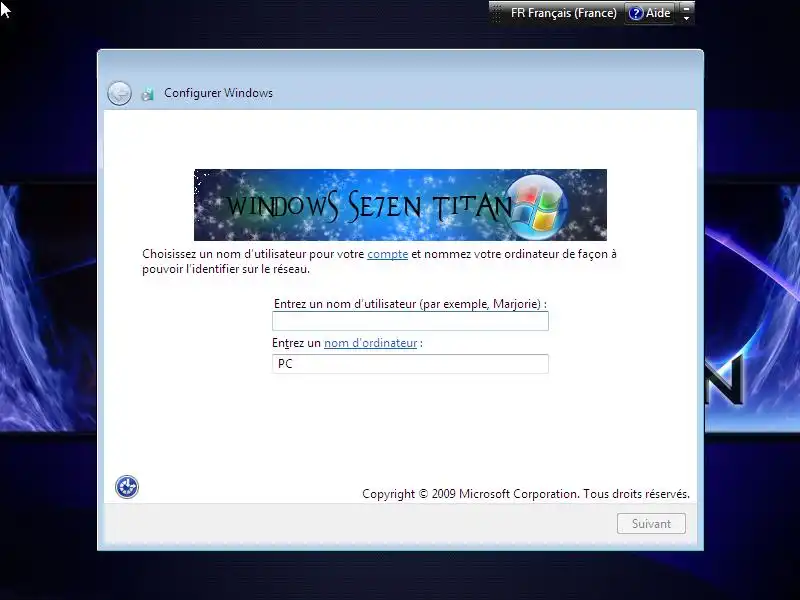The image size is (800, 600).
Task: Click the Suivant button
Action: click(651, 523)
